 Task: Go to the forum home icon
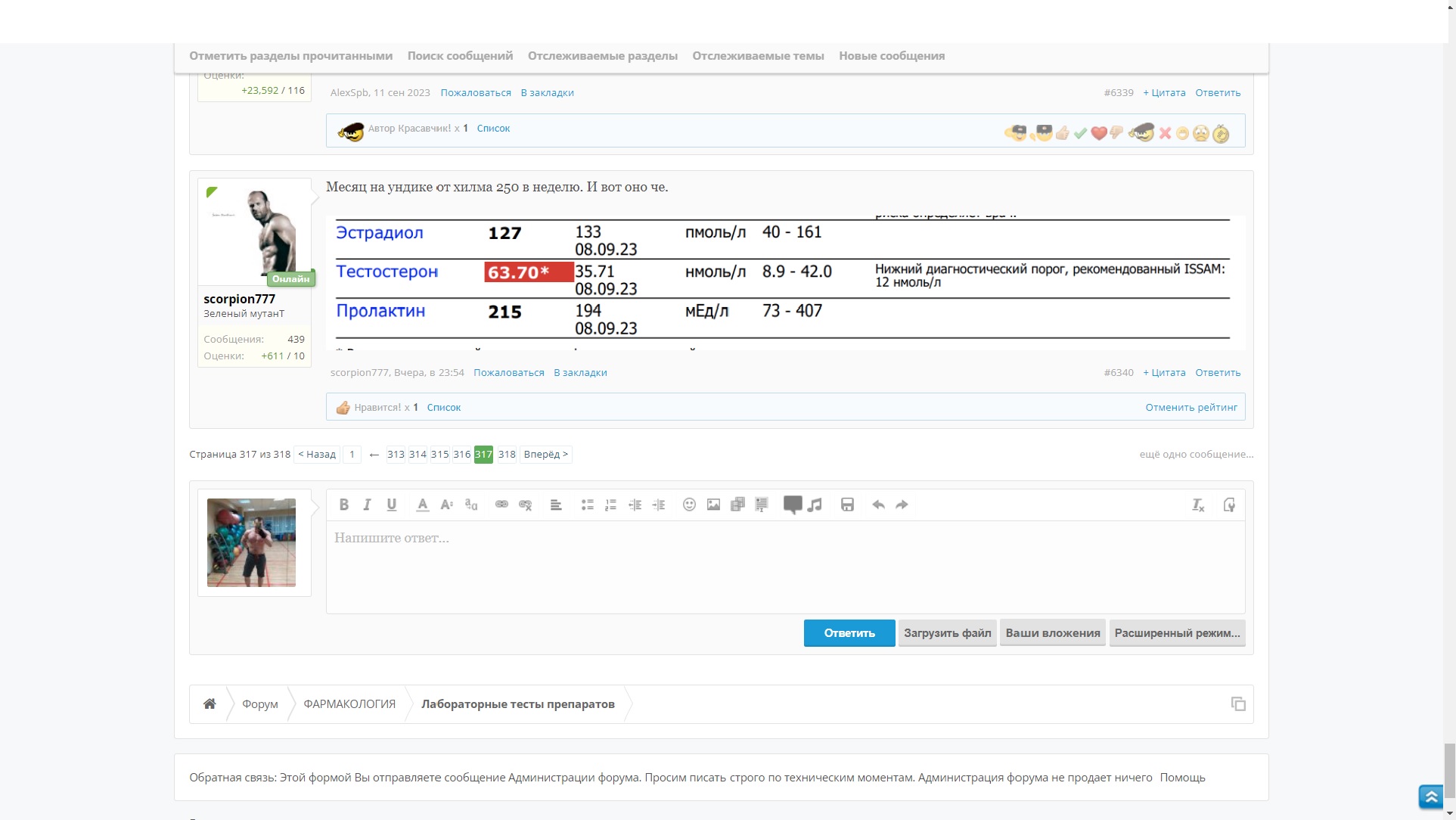pyautogui.click(x=210, y=704)
